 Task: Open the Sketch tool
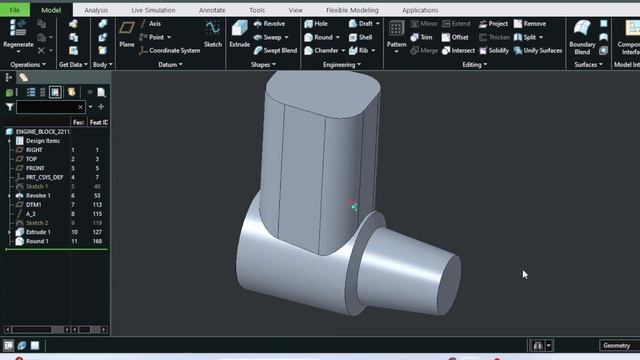pyautogui.click(x=213, y=34)
